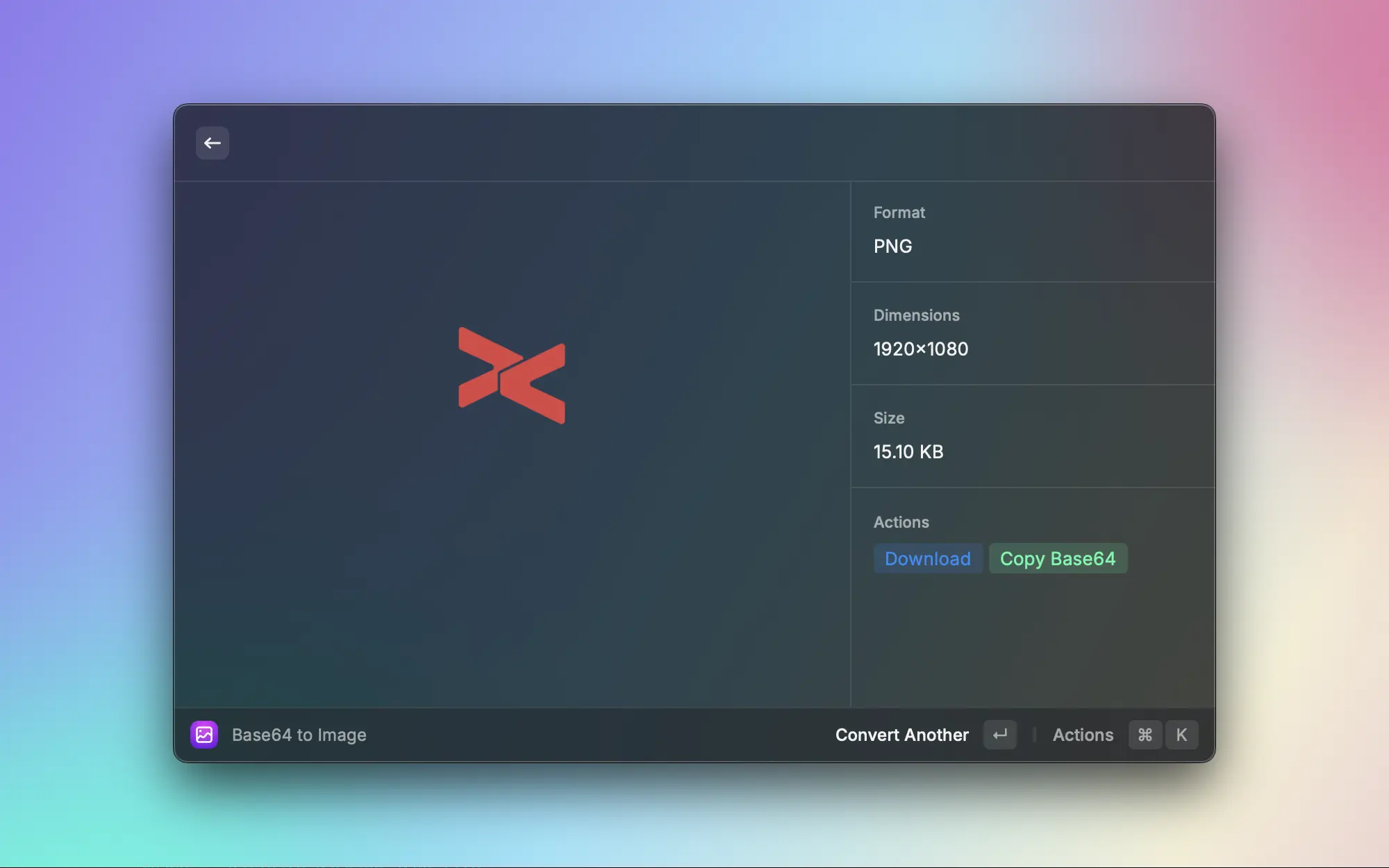
Task: Click the Size section label
Action: [889, 417]
